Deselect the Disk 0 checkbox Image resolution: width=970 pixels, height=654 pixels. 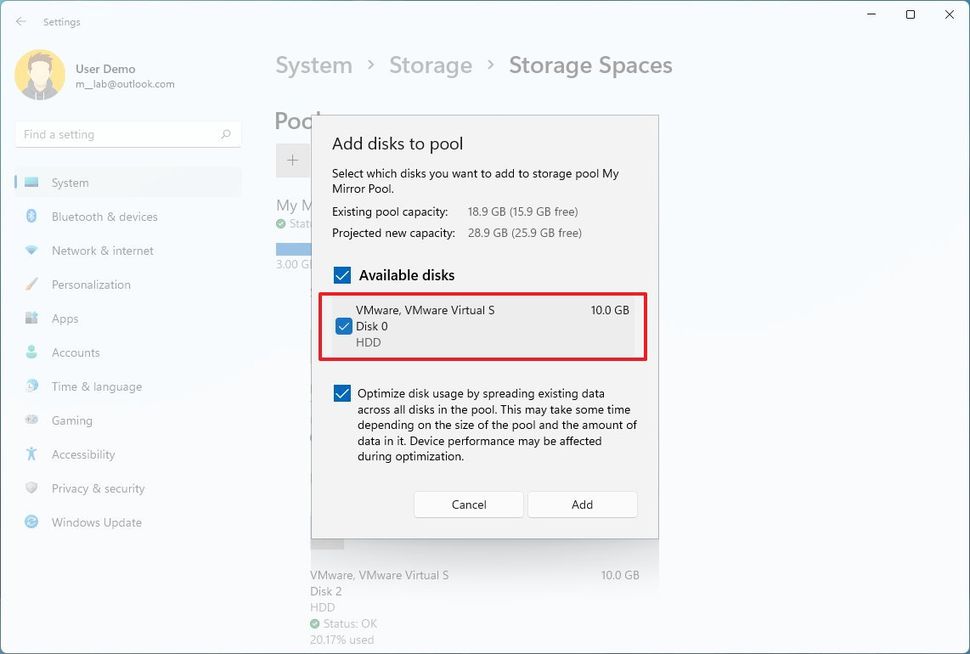point(345,326)
